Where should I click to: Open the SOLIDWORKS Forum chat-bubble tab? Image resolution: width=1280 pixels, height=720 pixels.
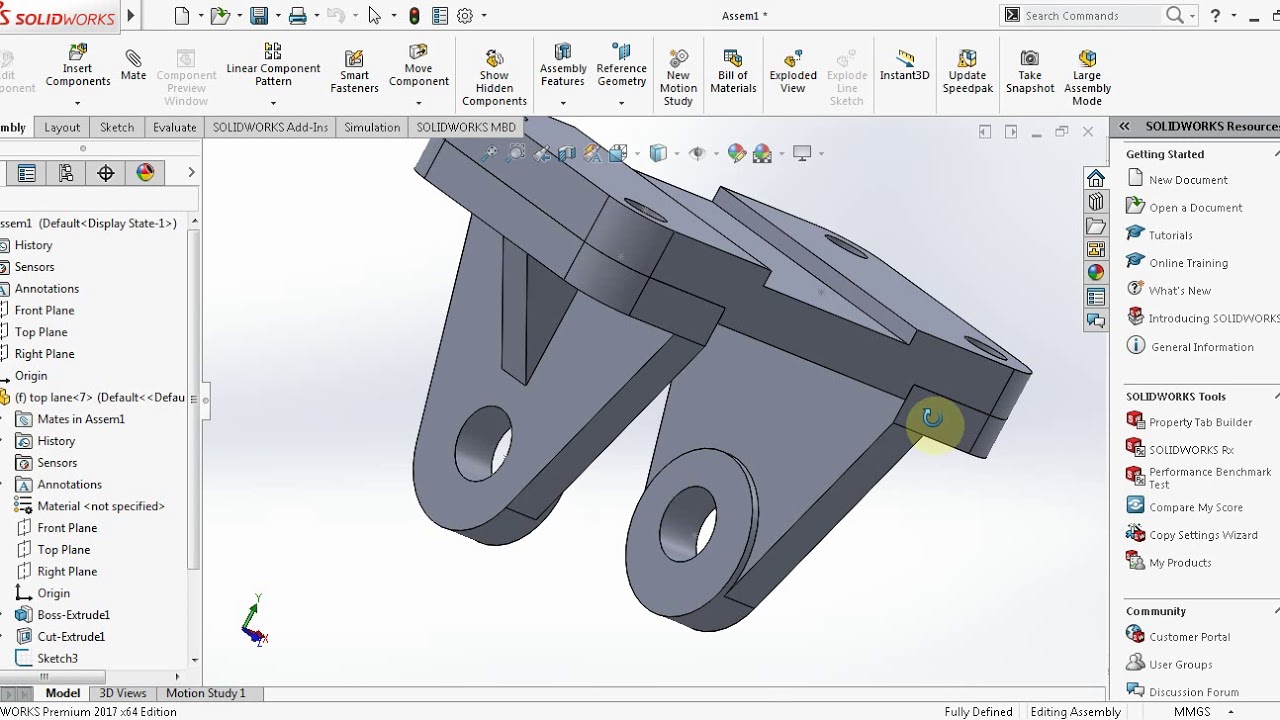click(1096, 321)
